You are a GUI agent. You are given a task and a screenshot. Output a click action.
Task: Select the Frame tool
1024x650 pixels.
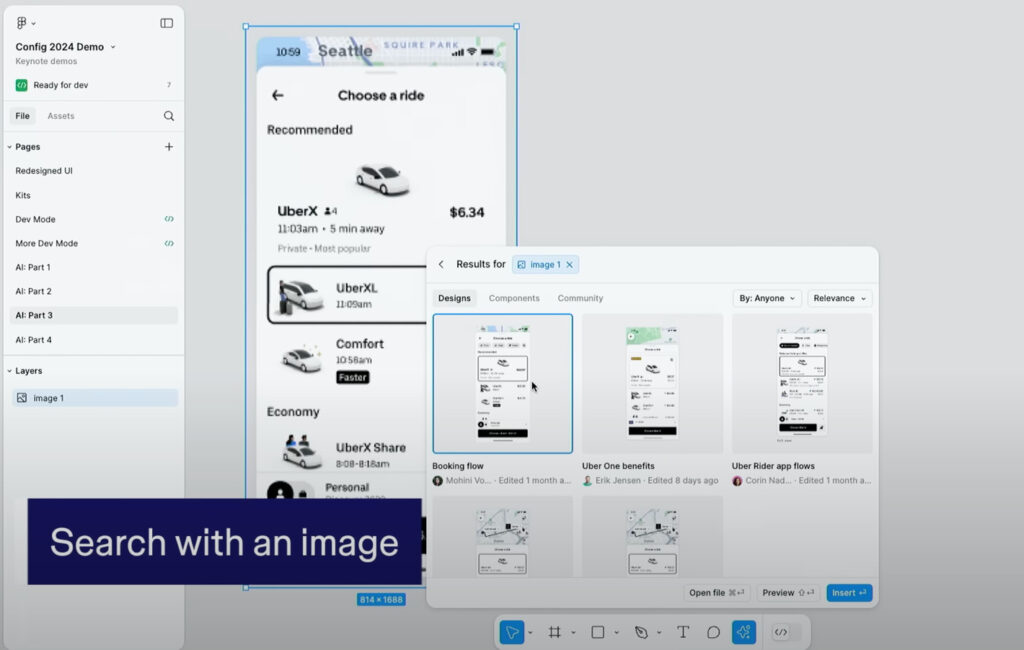(554, 632)
